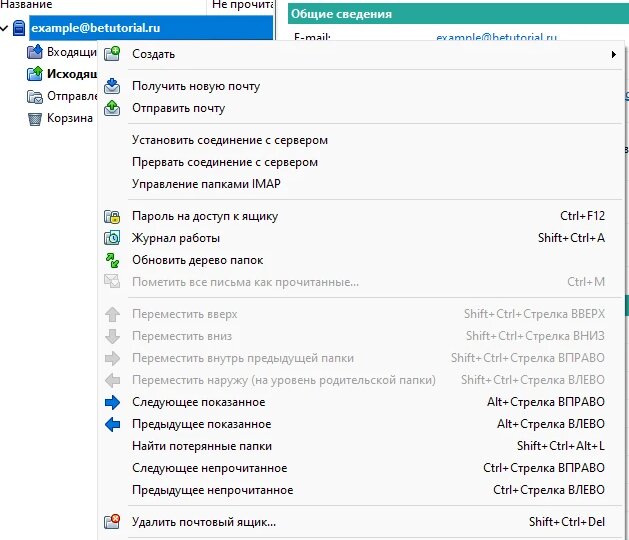The width and height of the screenshot is (629, 540).
Task: Click Переместить вверх
Action: point(361,314)
